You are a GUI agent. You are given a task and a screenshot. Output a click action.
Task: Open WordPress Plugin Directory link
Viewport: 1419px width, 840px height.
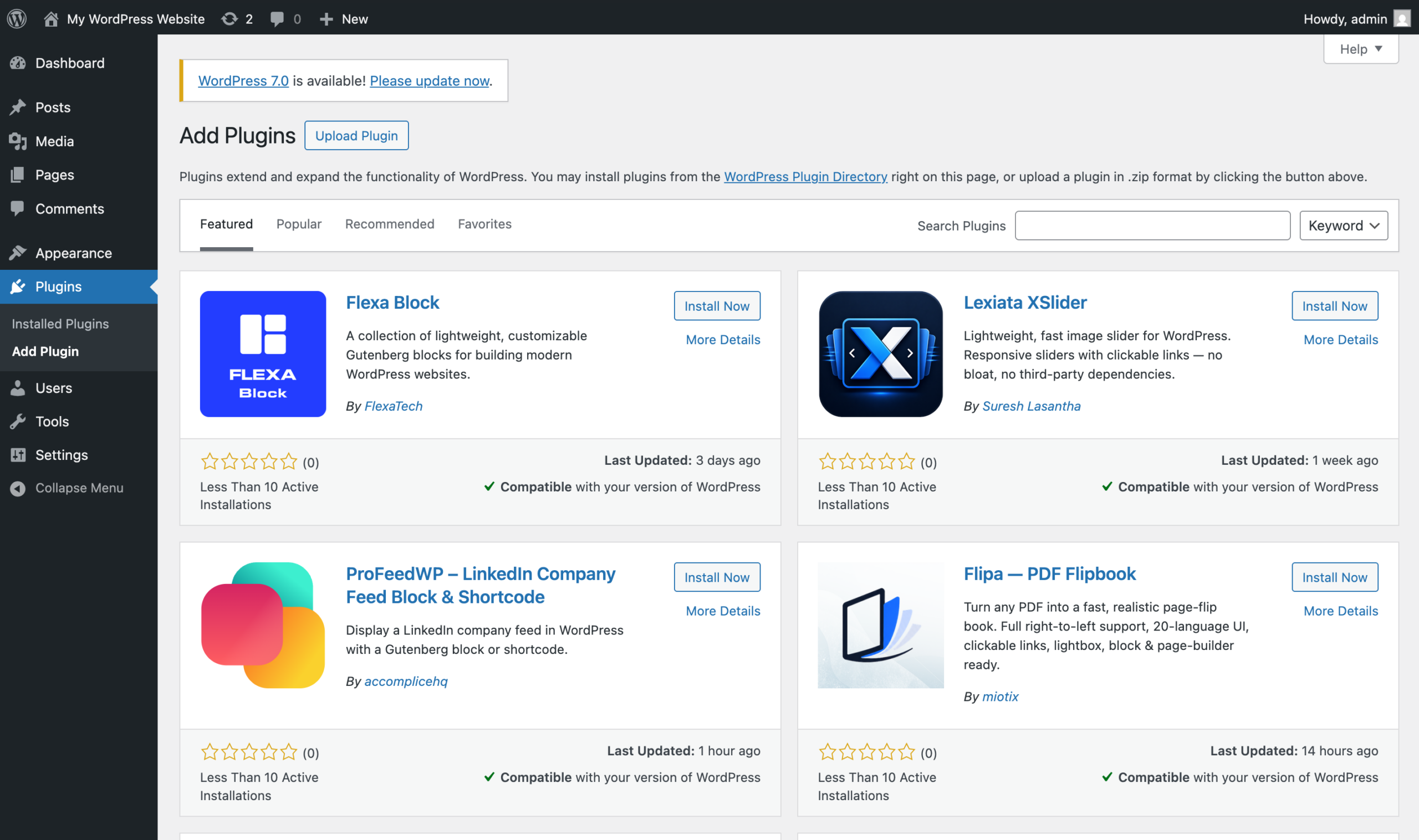tap(805, 176)
